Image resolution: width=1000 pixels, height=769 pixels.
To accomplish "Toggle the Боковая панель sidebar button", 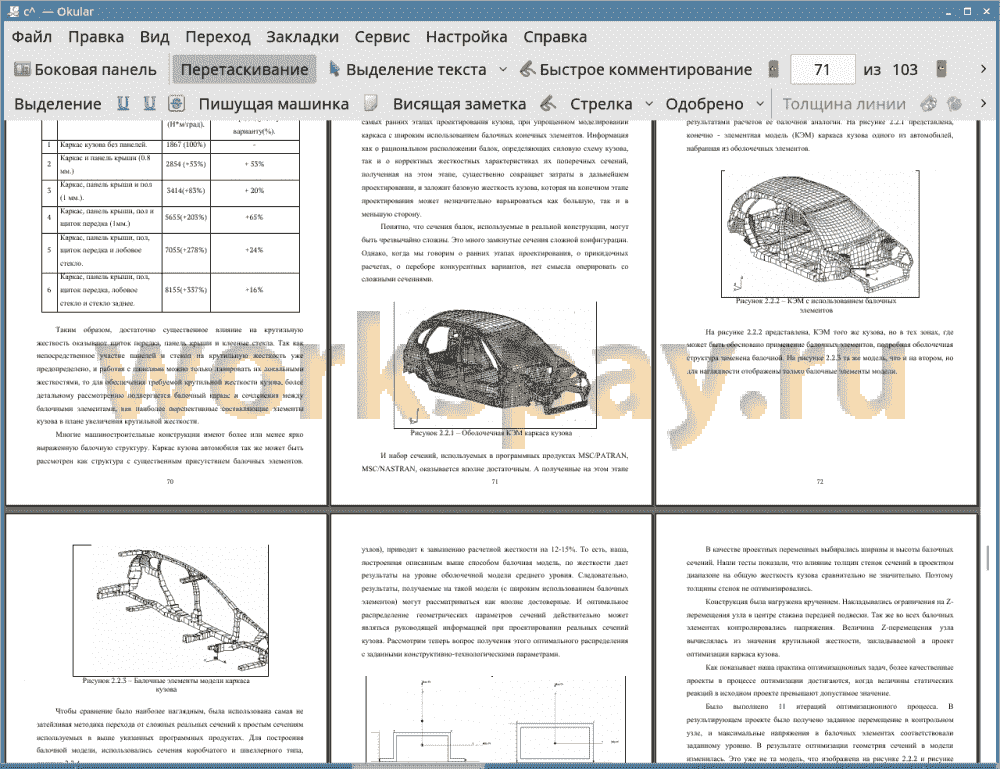I will (85, 70).
